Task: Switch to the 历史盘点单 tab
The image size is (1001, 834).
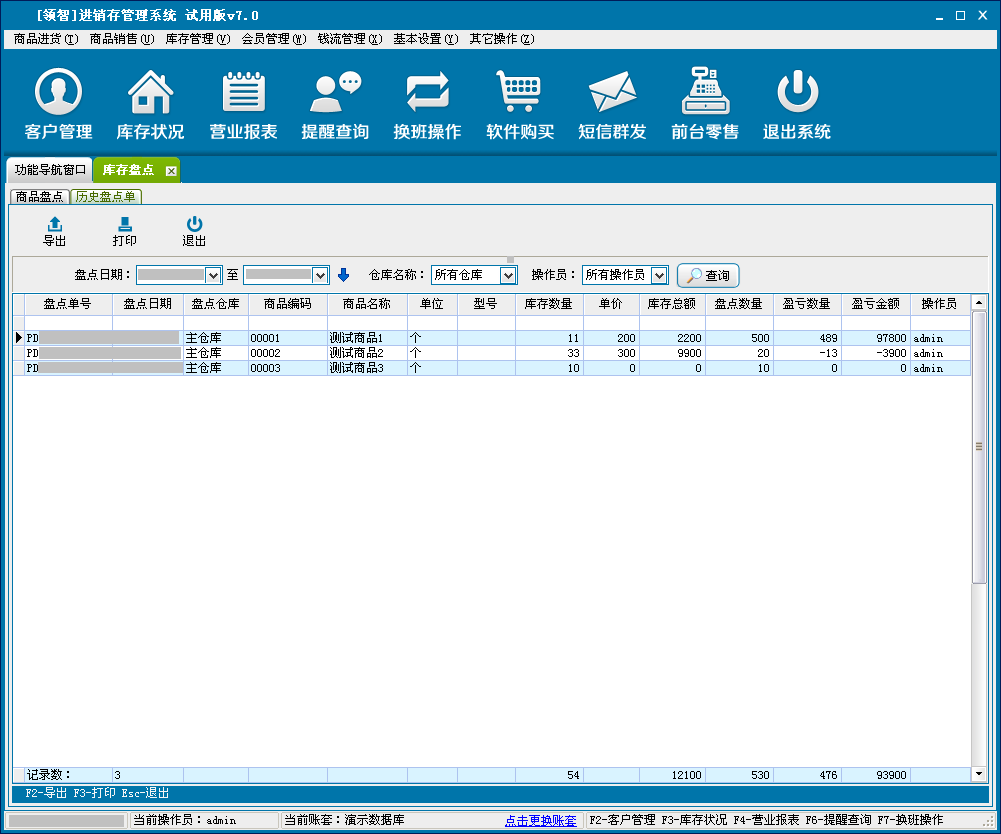Action: 106,197
